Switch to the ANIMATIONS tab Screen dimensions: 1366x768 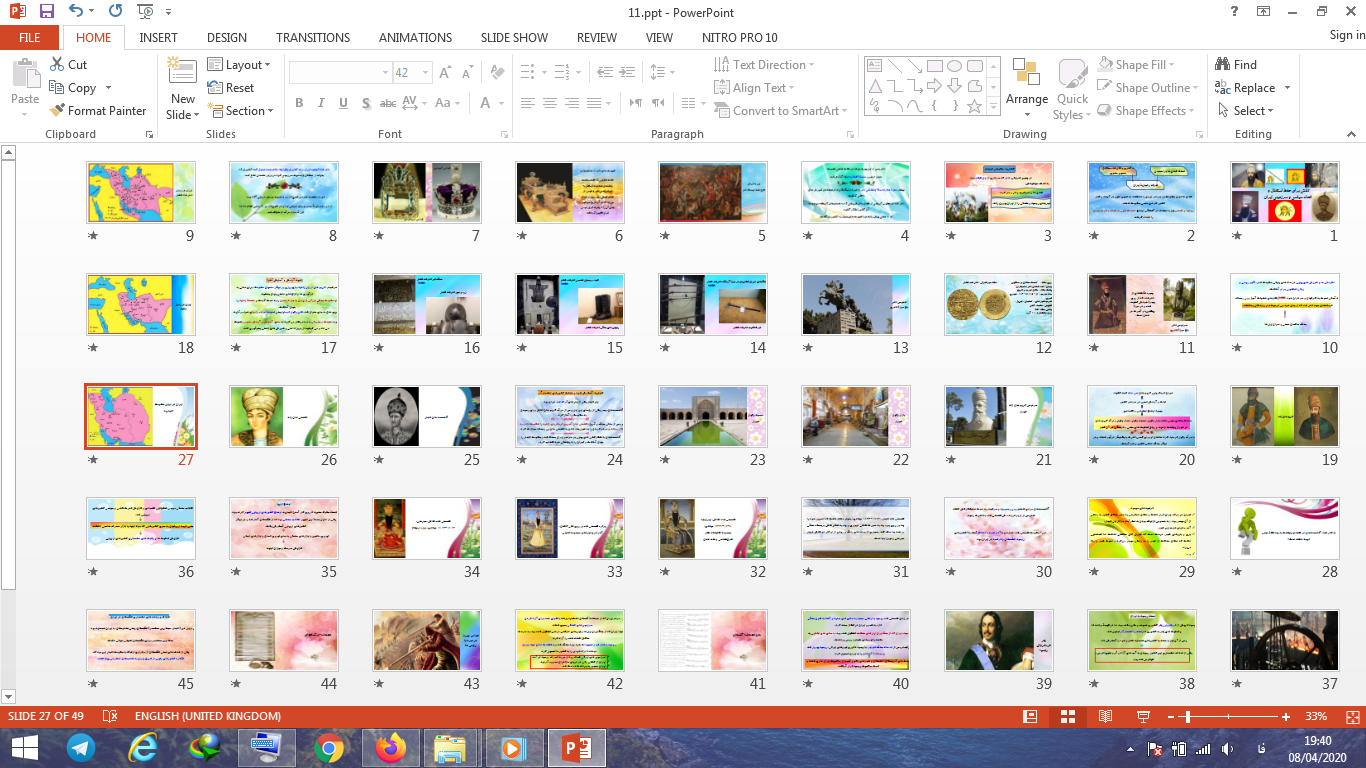tap(415, 37)
